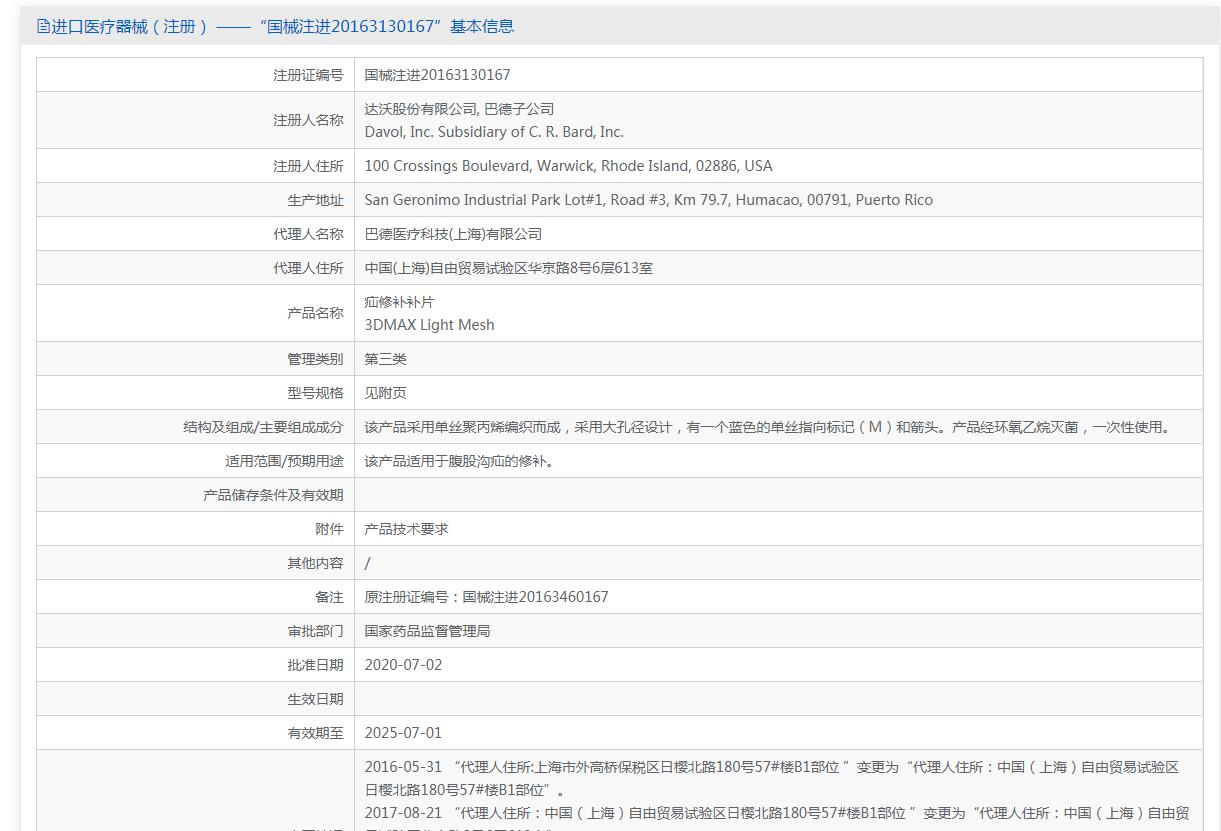This screenshot has height=831, width=1221.
Task: Click management class value 第三类
Action: (x=385, y=359)
